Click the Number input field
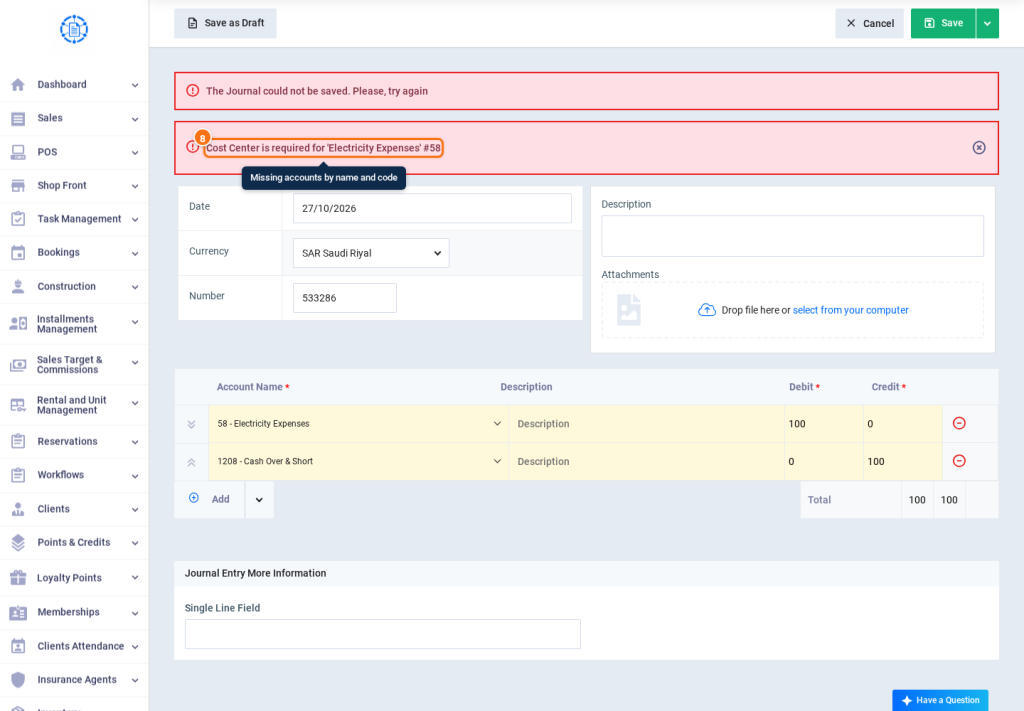This screenshot has height=711, width=1024. click(345, 298)
